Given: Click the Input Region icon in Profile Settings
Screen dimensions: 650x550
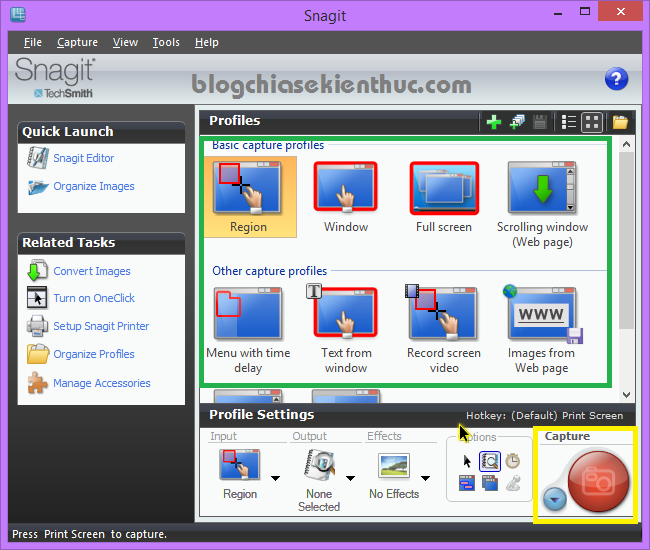Looking at the screenshot, I should click(x=240, y=465).
